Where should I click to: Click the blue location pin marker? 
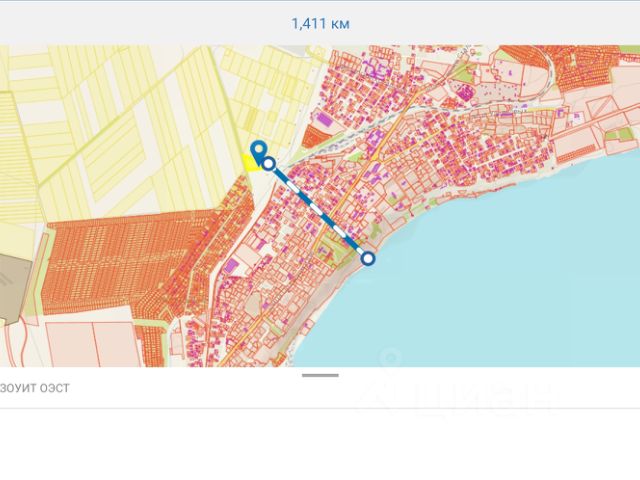(259, 150)
